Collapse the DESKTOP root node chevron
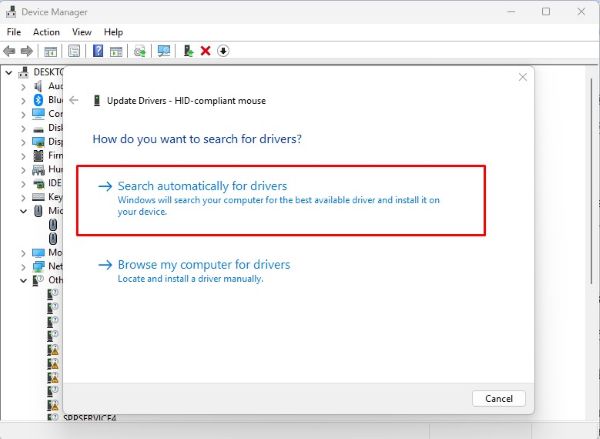The width and height of the screenshot is (600, 439). (9, 72)
